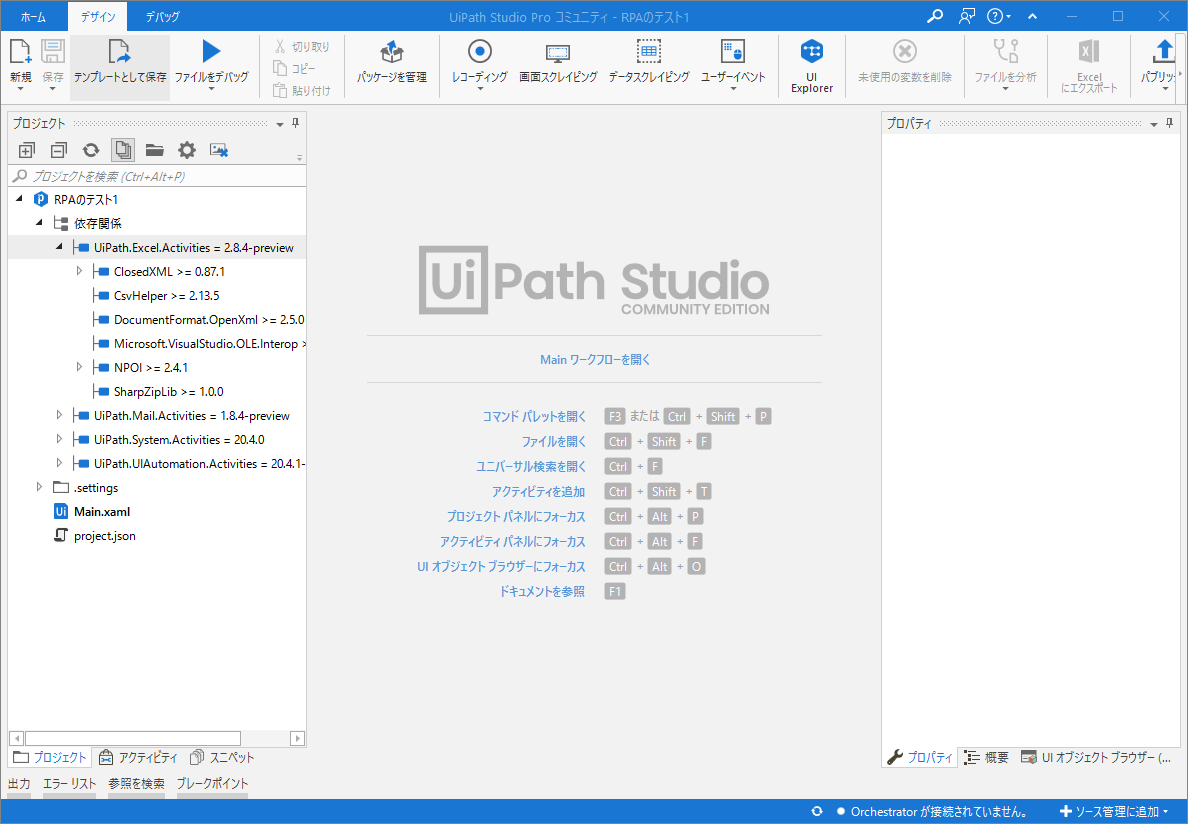Switch to the デバッグ ribbon tab
The width and height of the screenshot is (1188, 824).
(x=162, y=17)
